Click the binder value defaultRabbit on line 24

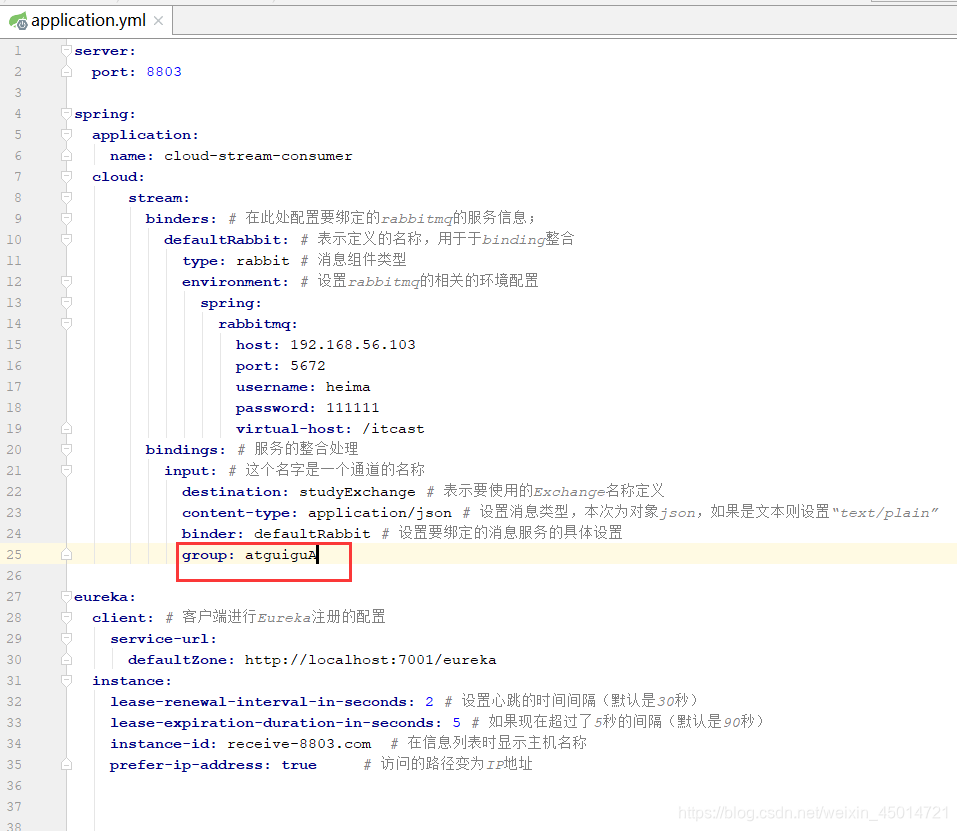(312, 534)
